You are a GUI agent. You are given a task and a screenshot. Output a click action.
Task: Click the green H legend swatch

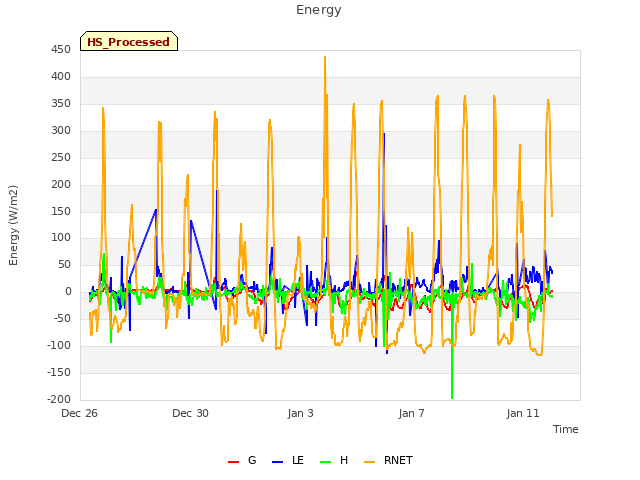pos(325,462)
